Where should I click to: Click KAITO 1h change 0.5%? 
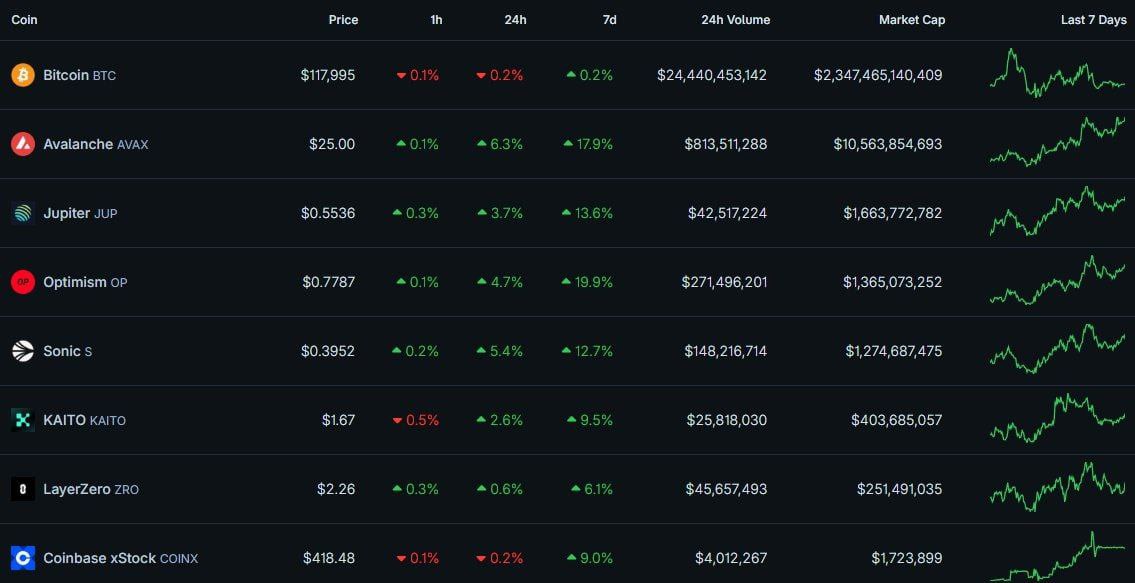point(415,420)
